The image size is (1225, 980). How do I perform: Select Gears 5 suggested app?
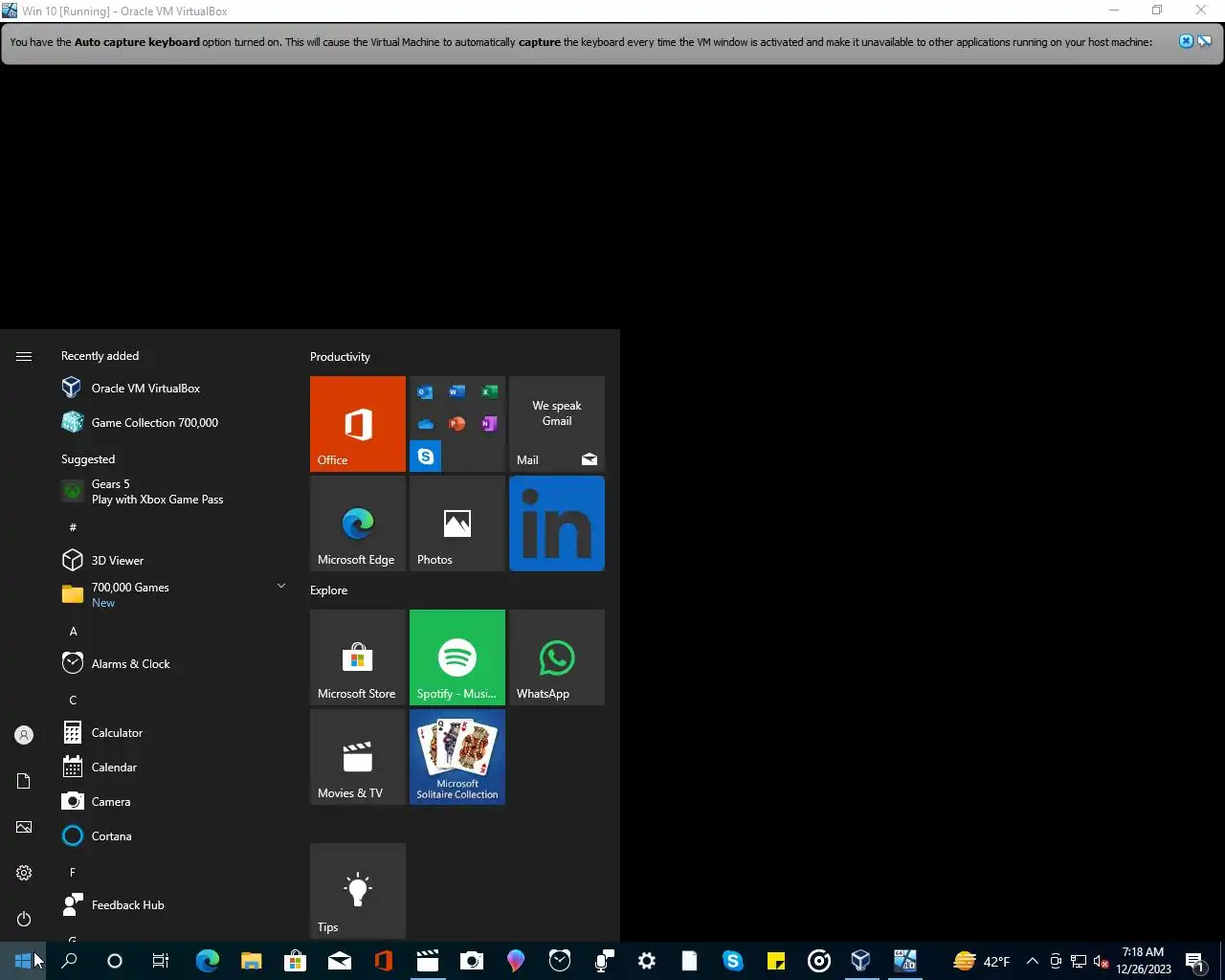pos(176,492)
